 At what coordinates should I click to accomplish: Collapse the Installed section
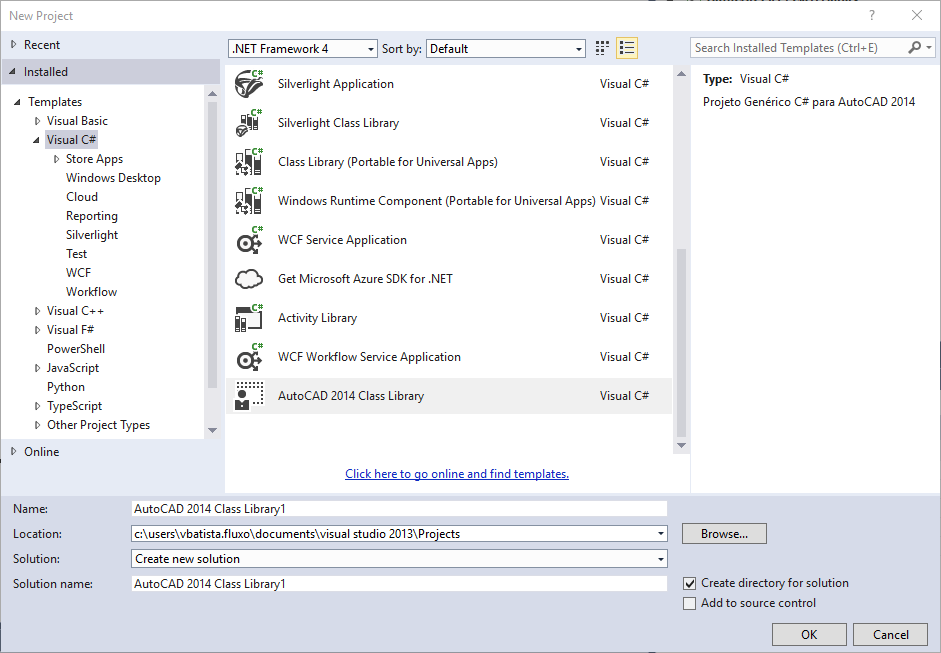click(13, 71)
